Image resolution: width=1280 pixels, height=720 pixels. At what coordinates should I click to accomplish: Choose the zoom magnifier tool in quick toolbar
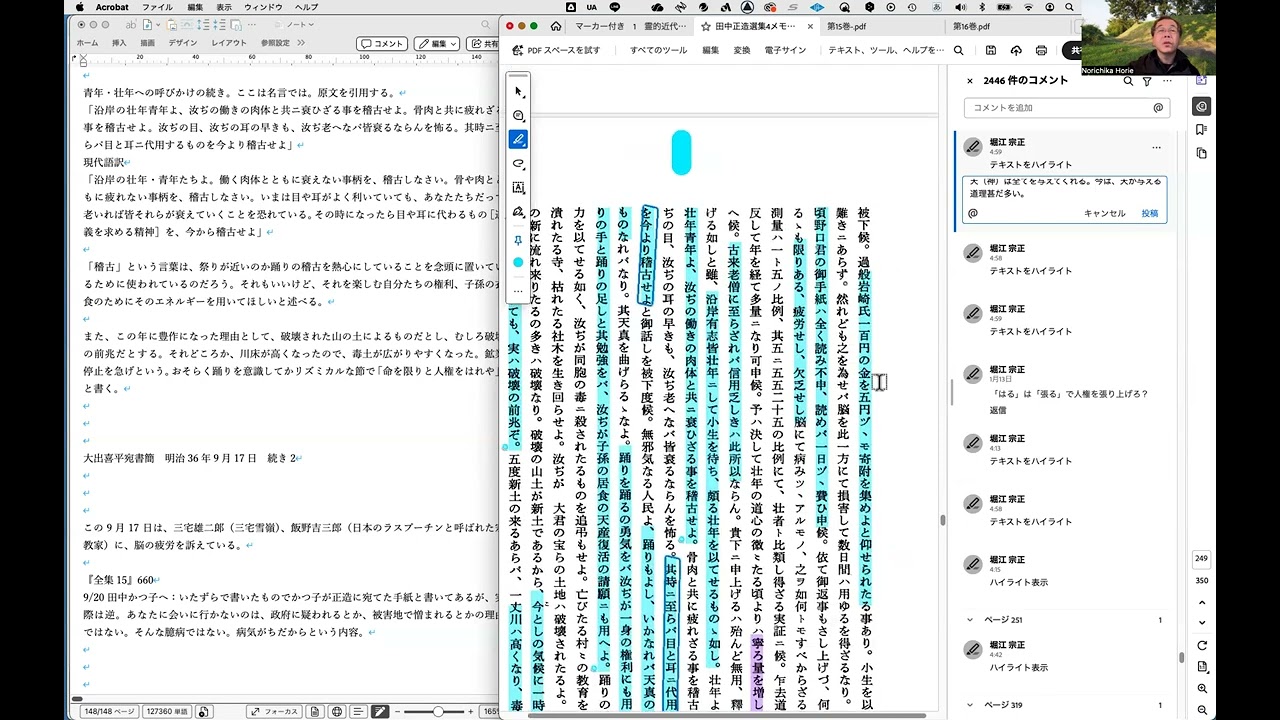pos(518,116)
